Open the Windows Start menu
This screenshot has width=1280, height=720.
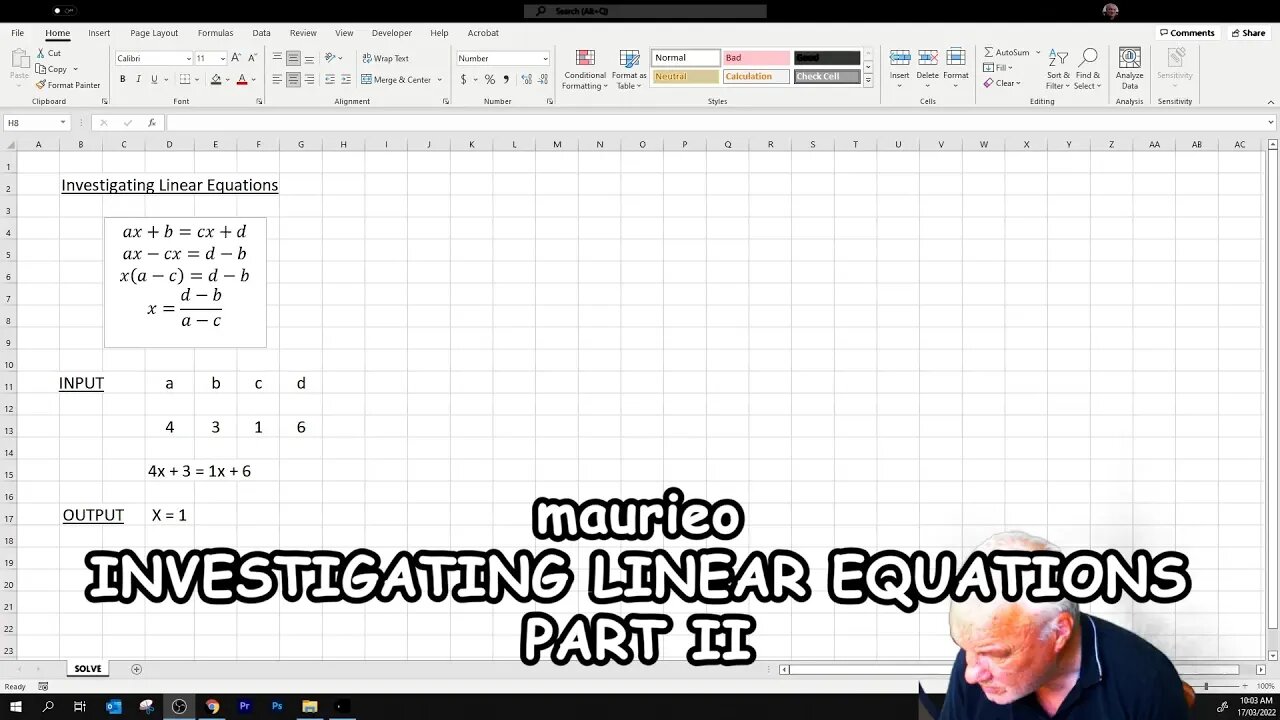[15, 706]
